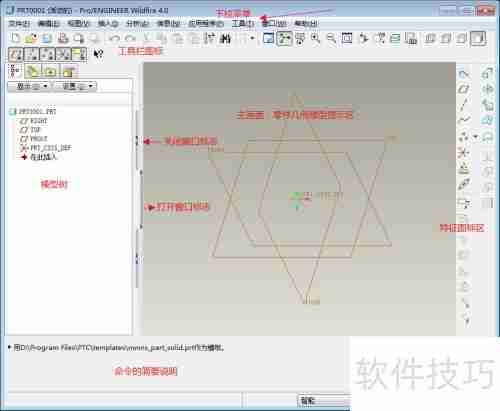Screen dimensions: 500x411
Task: Activate the What's This help pointer
Action: tap(98, 54)
